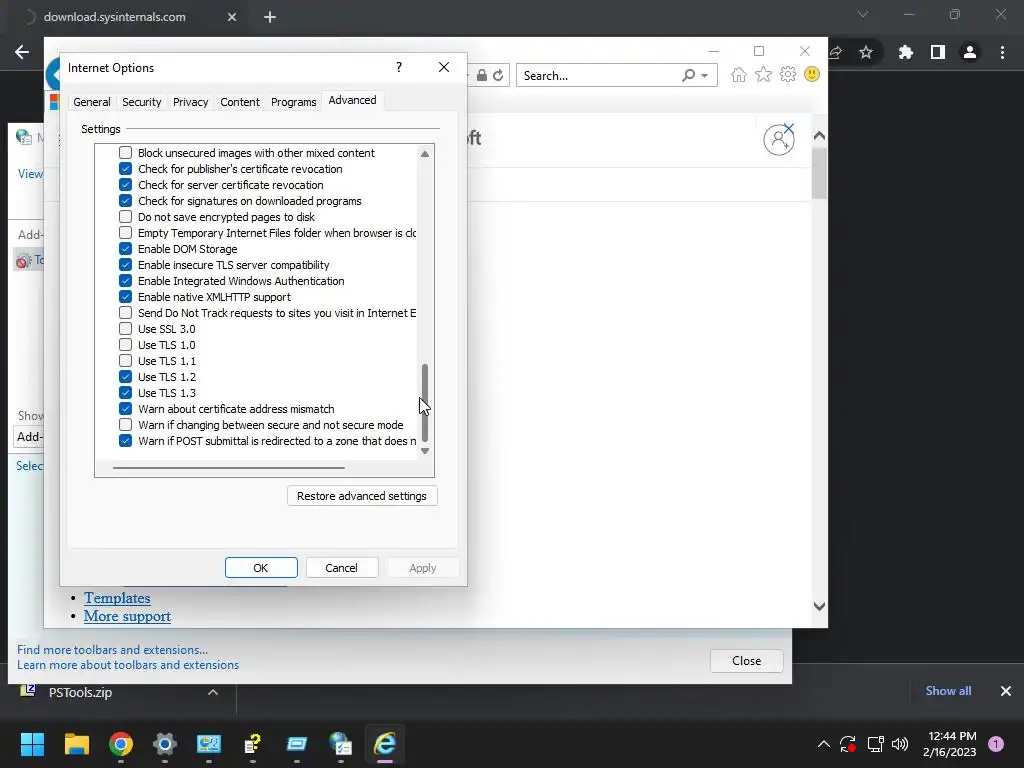Click settings list vertical scrollbar thumb
The width and height of the screenshot is (1024, 768).
(425, 402)
